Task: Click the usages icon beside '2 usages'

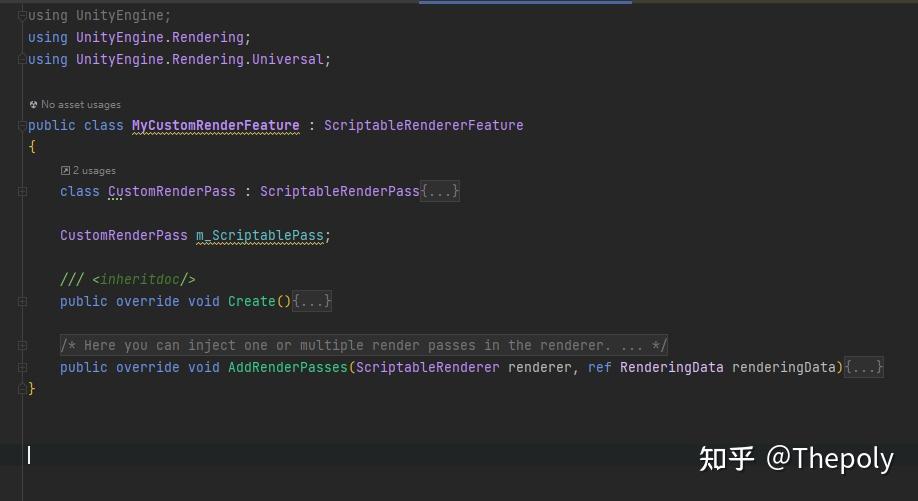Action: 65,171
